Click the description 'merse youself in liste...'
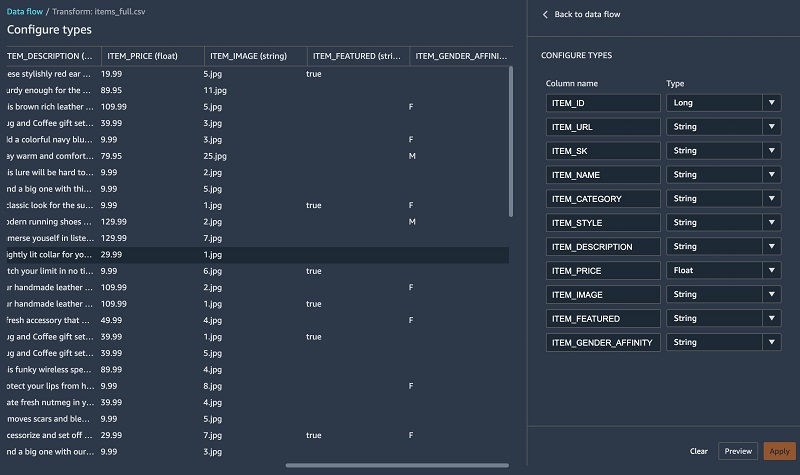The height and width of the screenshot is (475, 800). [x=51, y=238]
